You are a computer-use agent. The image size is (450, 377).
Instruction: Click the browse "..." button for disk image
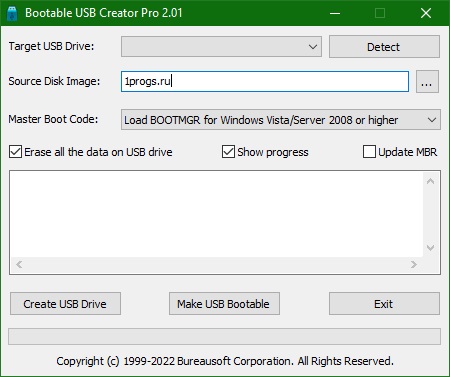(x=427, y=81)
